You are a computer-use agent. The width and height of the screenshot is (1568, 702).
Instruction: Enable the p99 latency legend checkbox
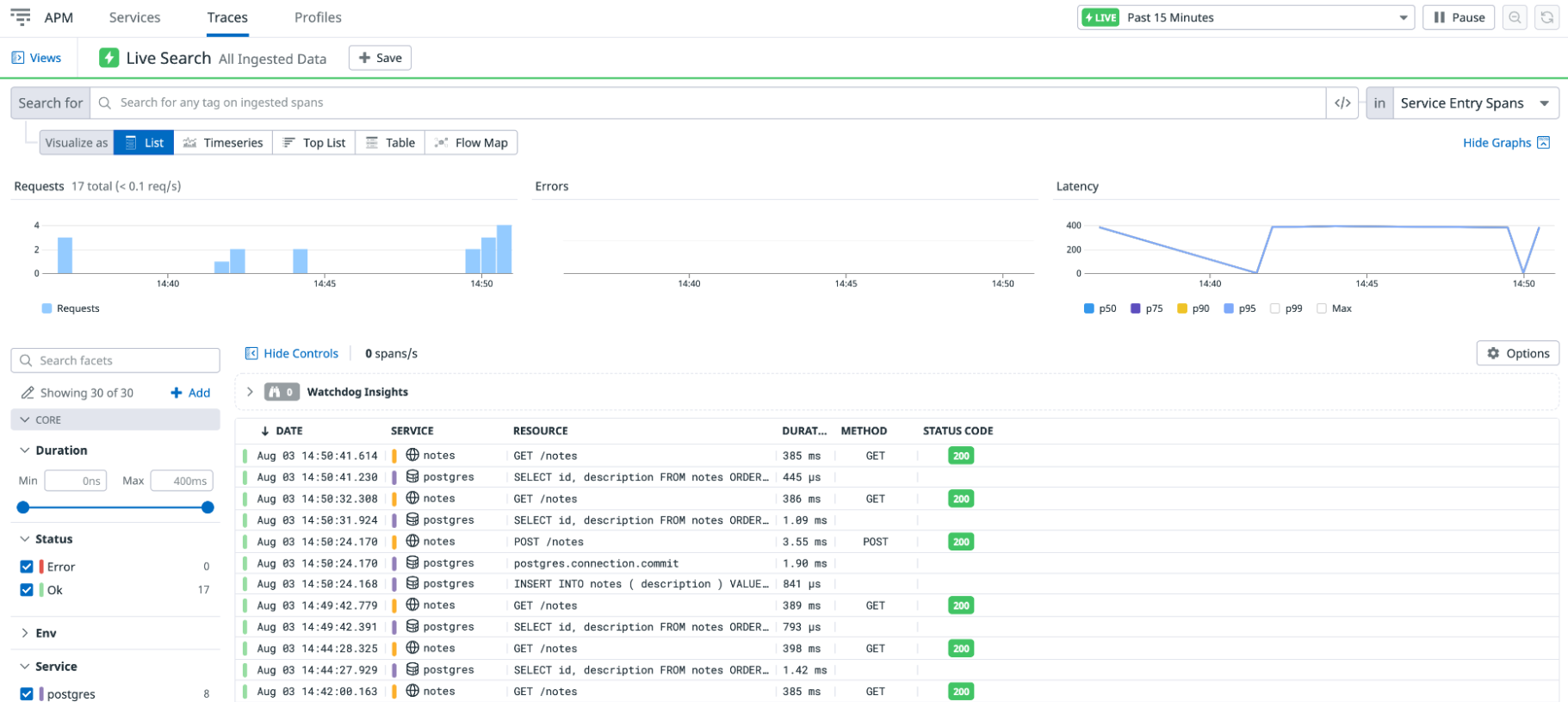[x=1275, y=308]
